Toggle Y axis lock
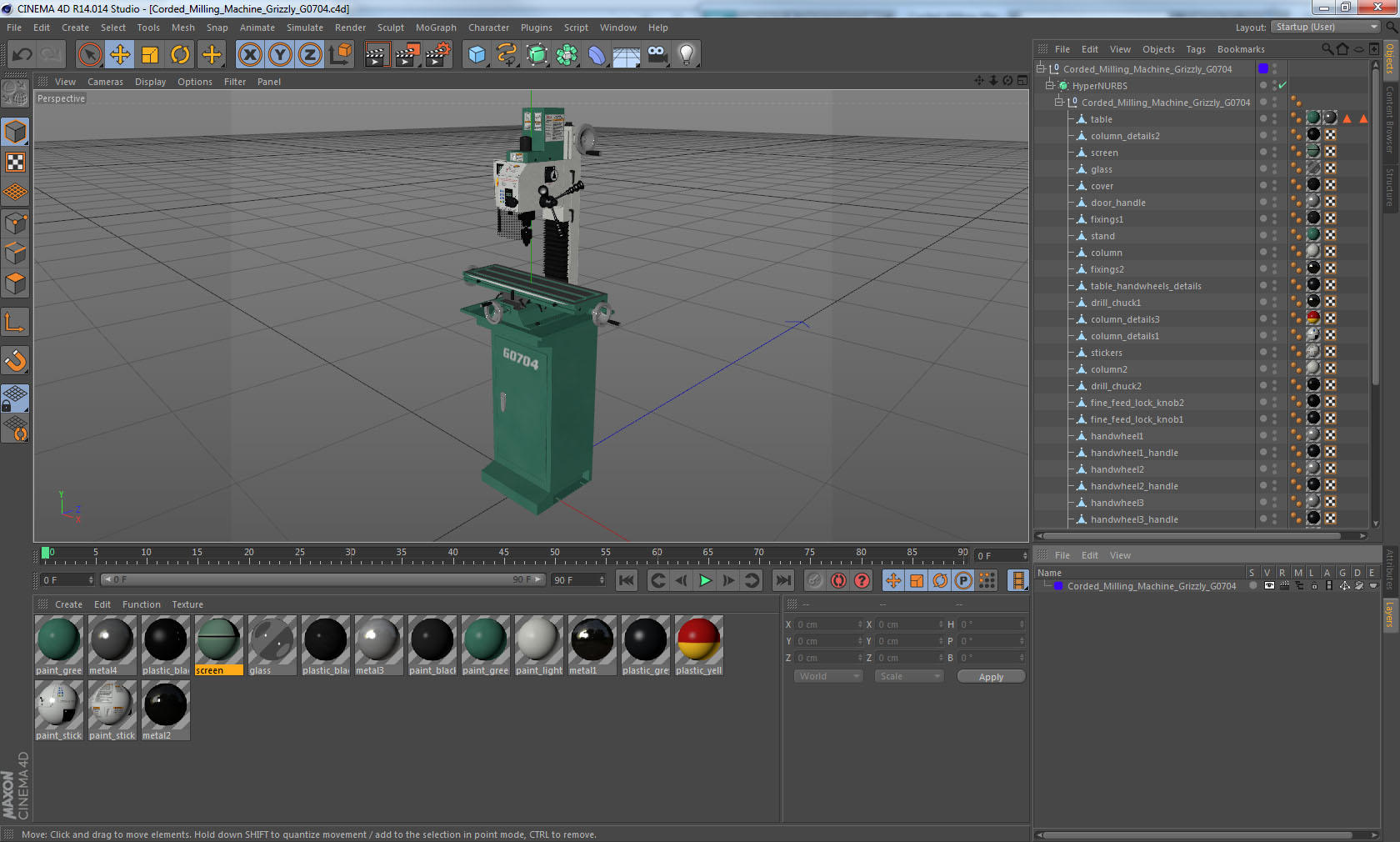This screenshot has height=842, width=1400. (x=280, y=55)
